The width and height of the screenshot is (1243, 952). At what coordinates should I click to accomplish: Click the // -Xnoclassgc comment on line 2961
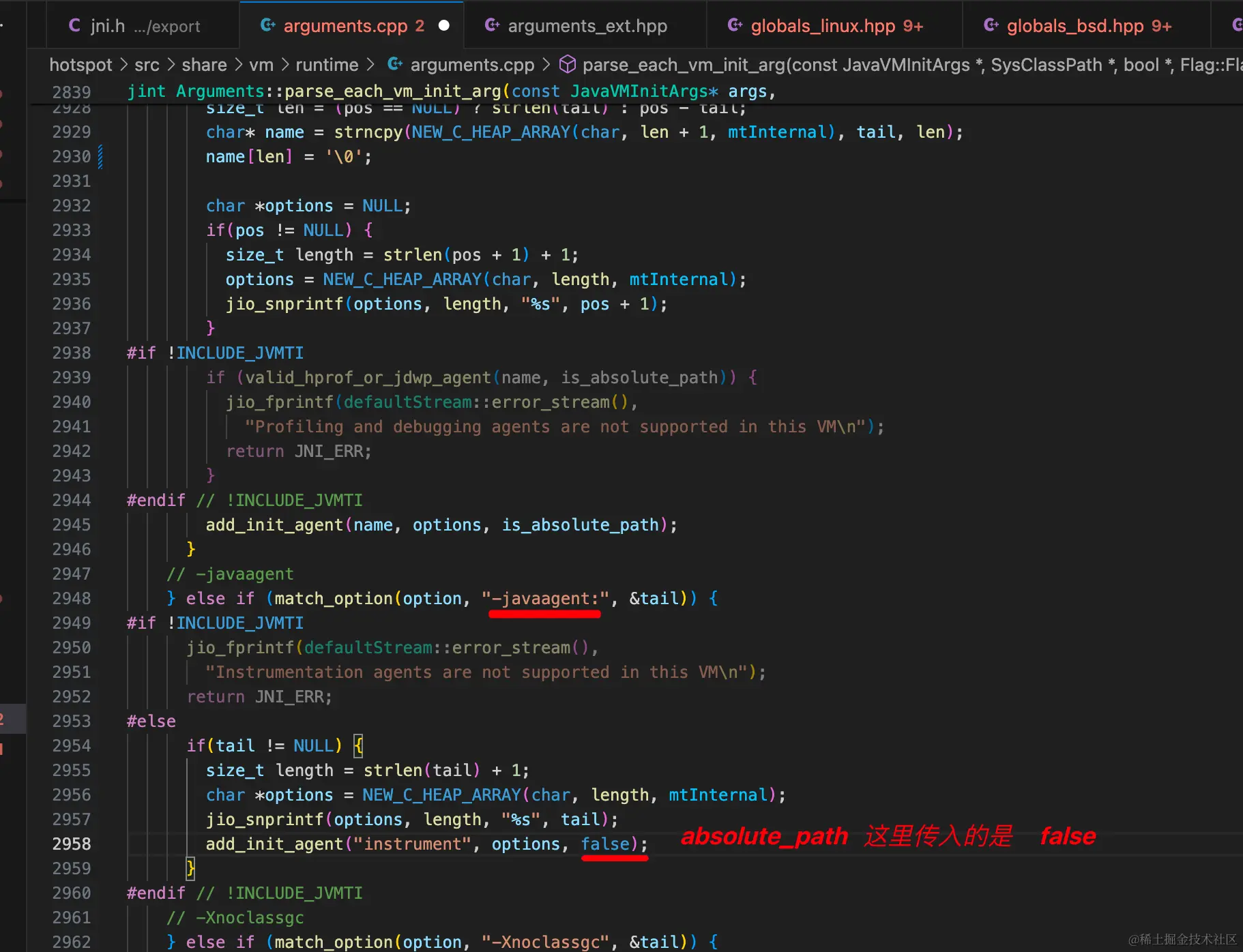point(235,918)
